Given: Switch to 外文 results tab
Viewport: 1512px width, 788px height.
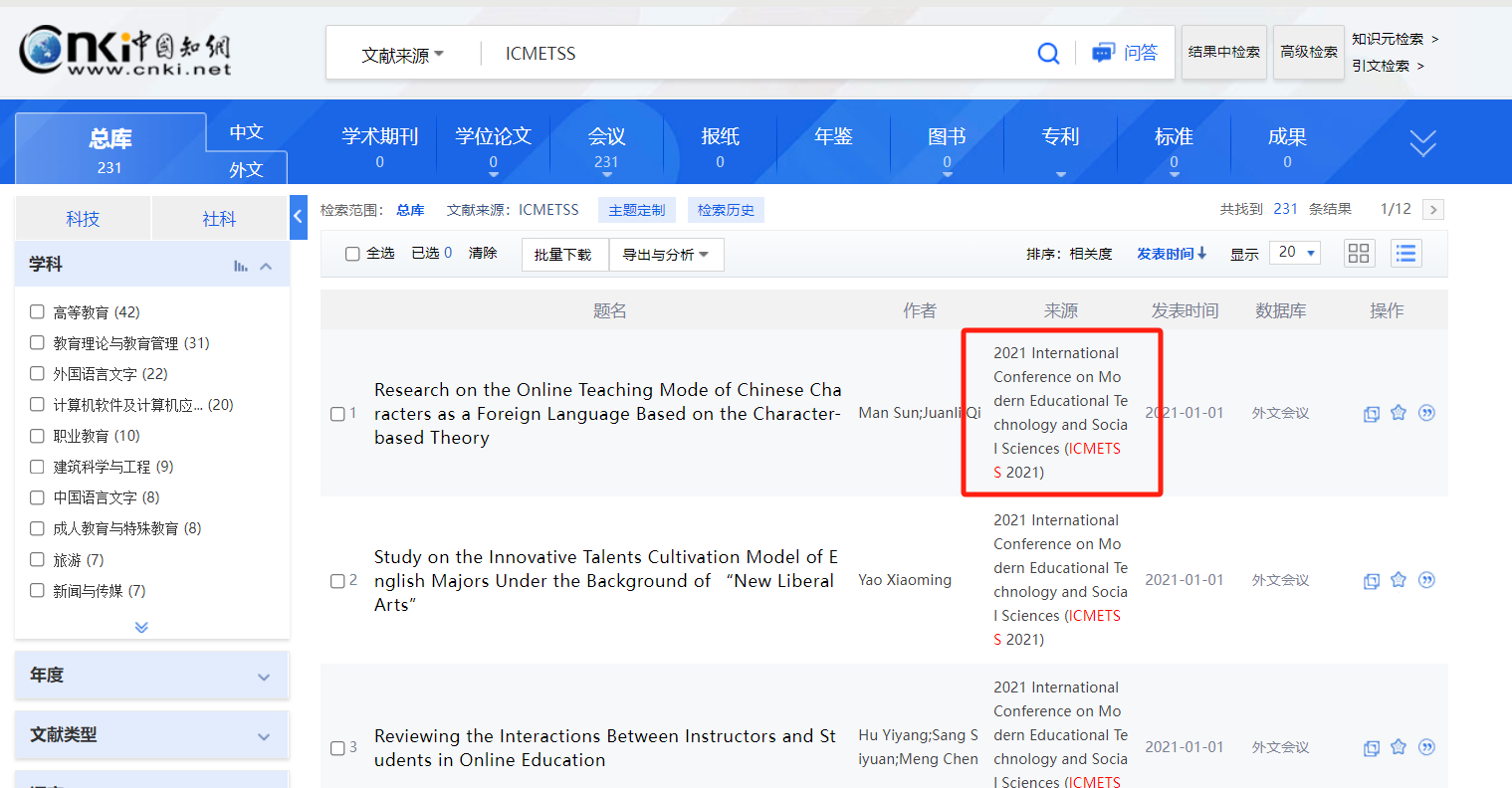Looking at the screenshot, I should 246,169.
